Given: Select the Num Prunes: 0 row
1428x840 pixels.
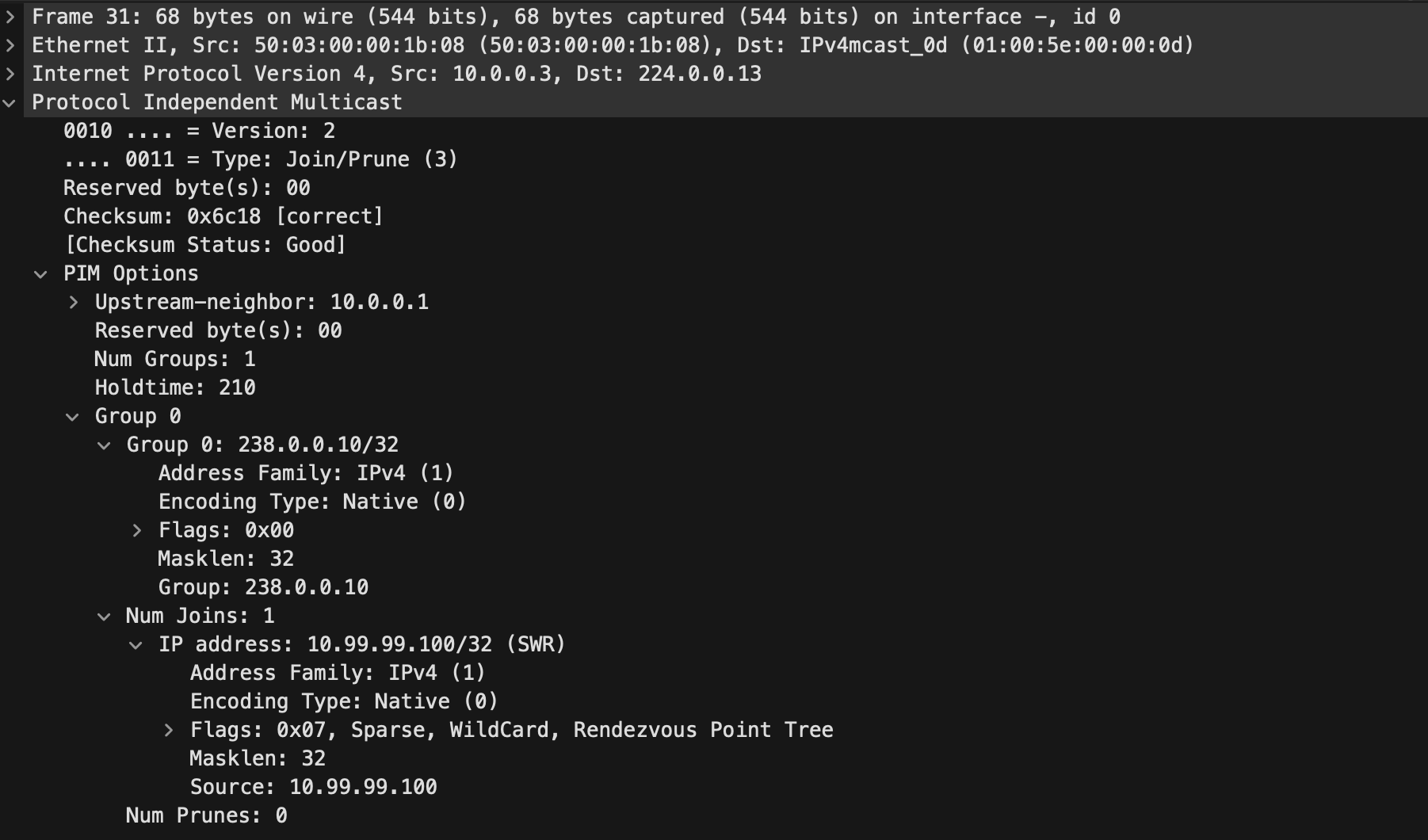Looking at the screenshot, I should [x=206, y=815].
